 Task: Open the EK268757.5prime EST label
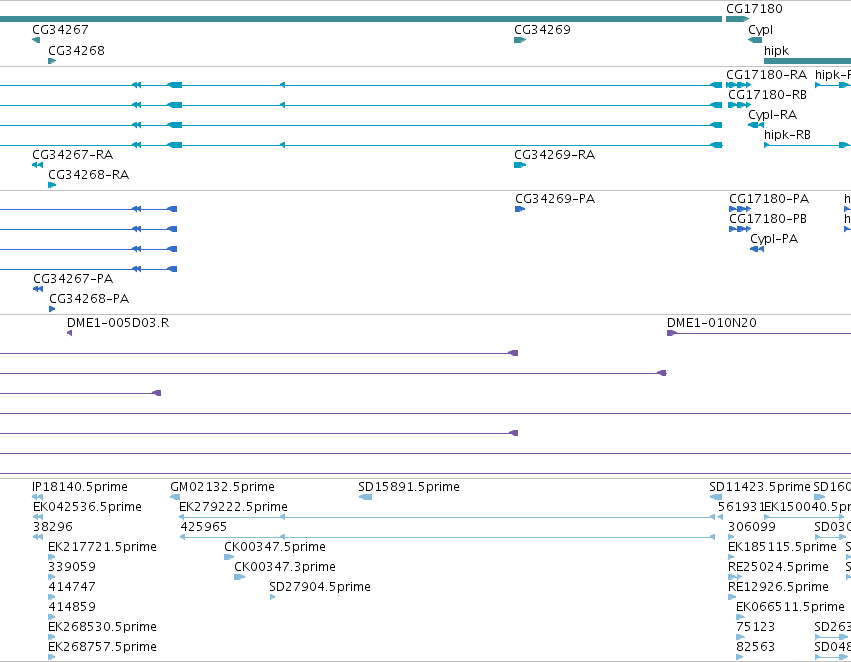102,647
